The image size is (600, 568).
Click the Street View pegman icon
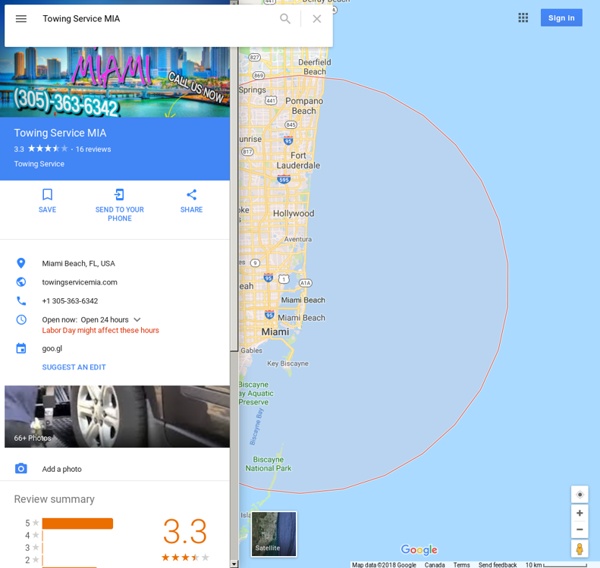click(x=580, y=549)
